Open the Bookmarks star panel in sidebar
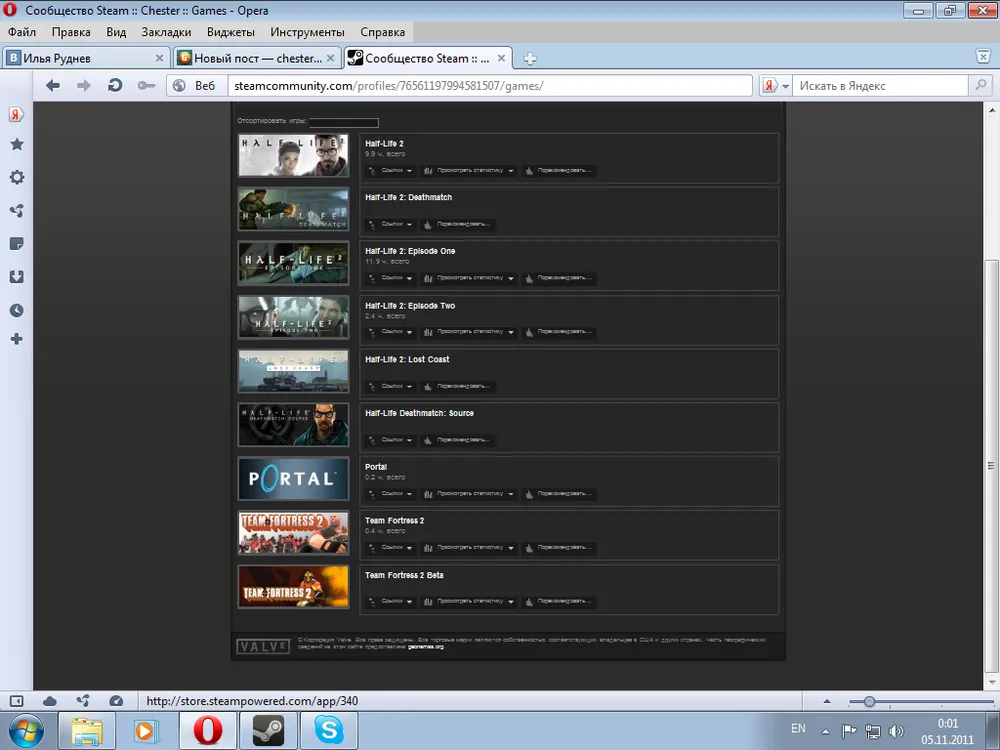The image size is (1000, 750). [17, 145]
